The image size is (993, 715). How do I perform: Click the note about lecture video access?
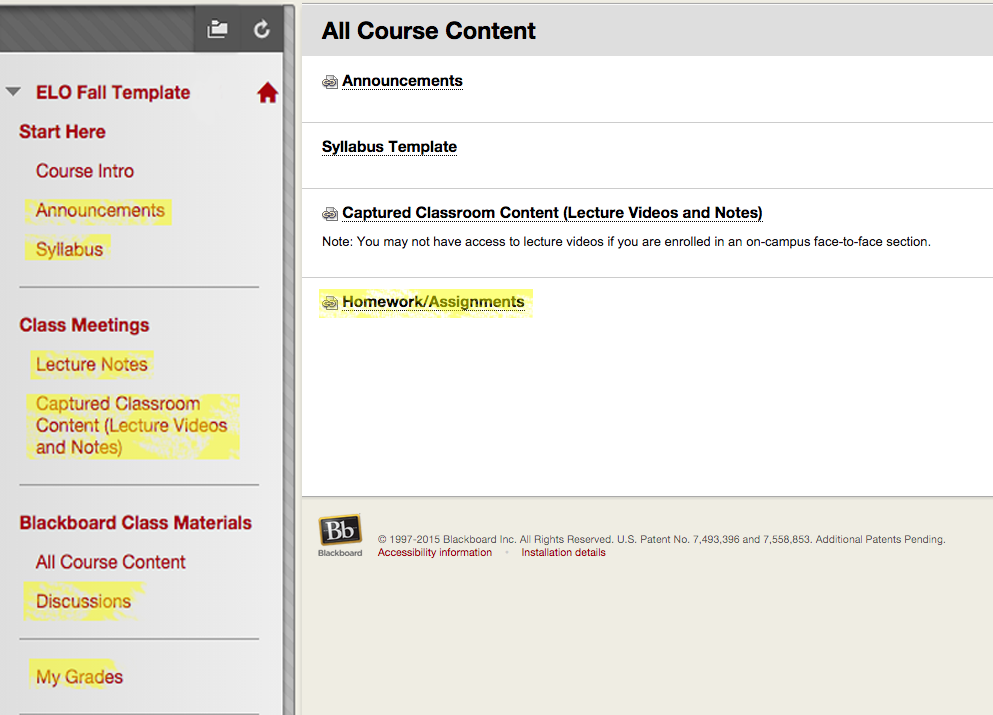click(626, 242)
